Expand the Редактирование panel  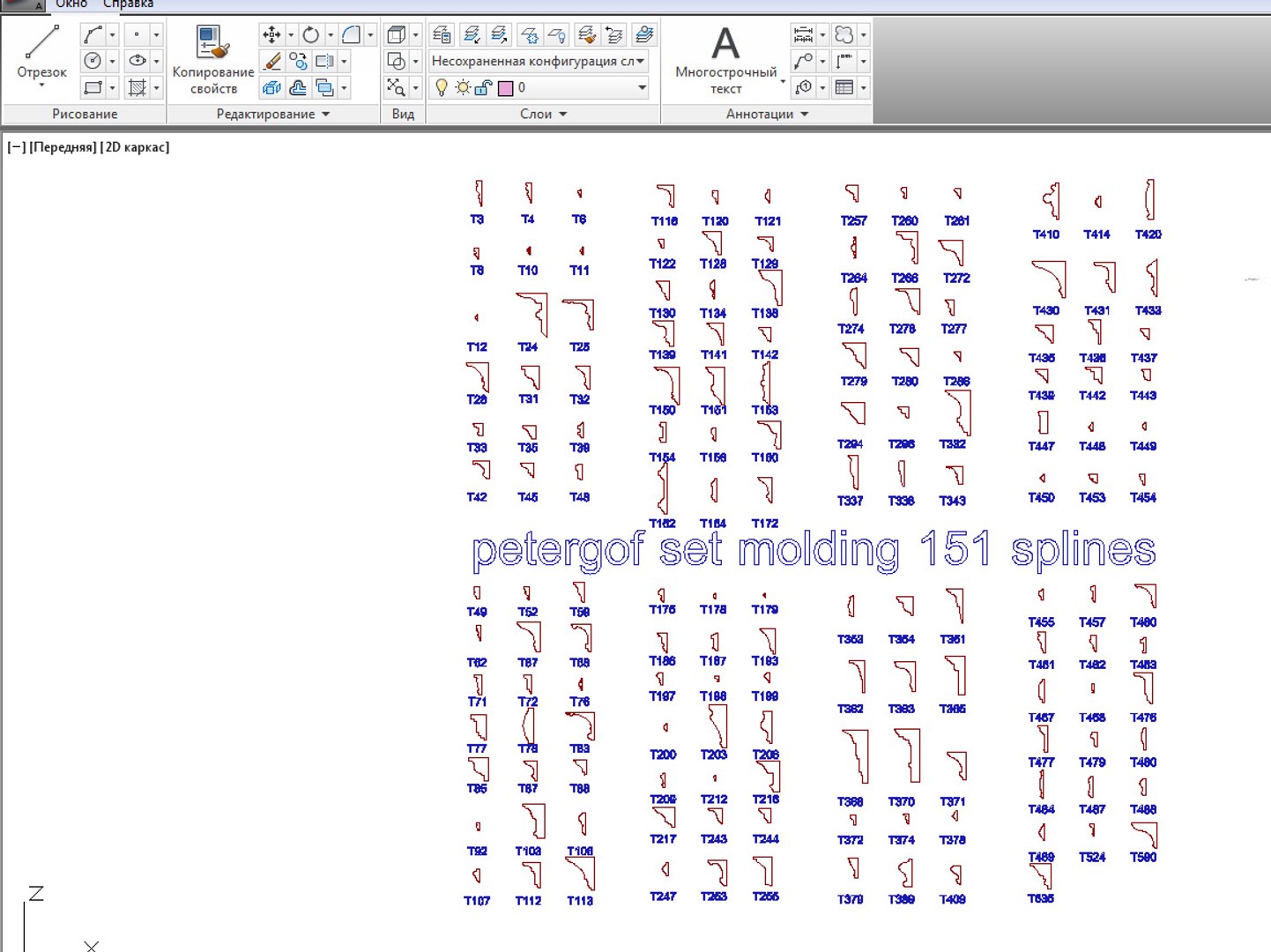coord(273,114)
